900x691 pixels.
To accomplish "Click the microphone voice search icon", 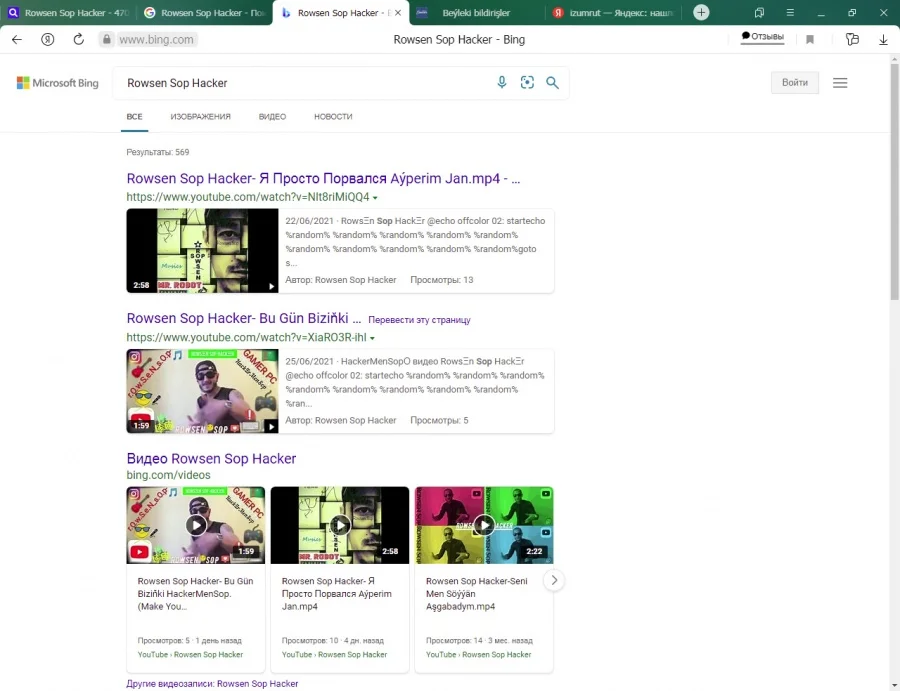I will coord(502,83).
